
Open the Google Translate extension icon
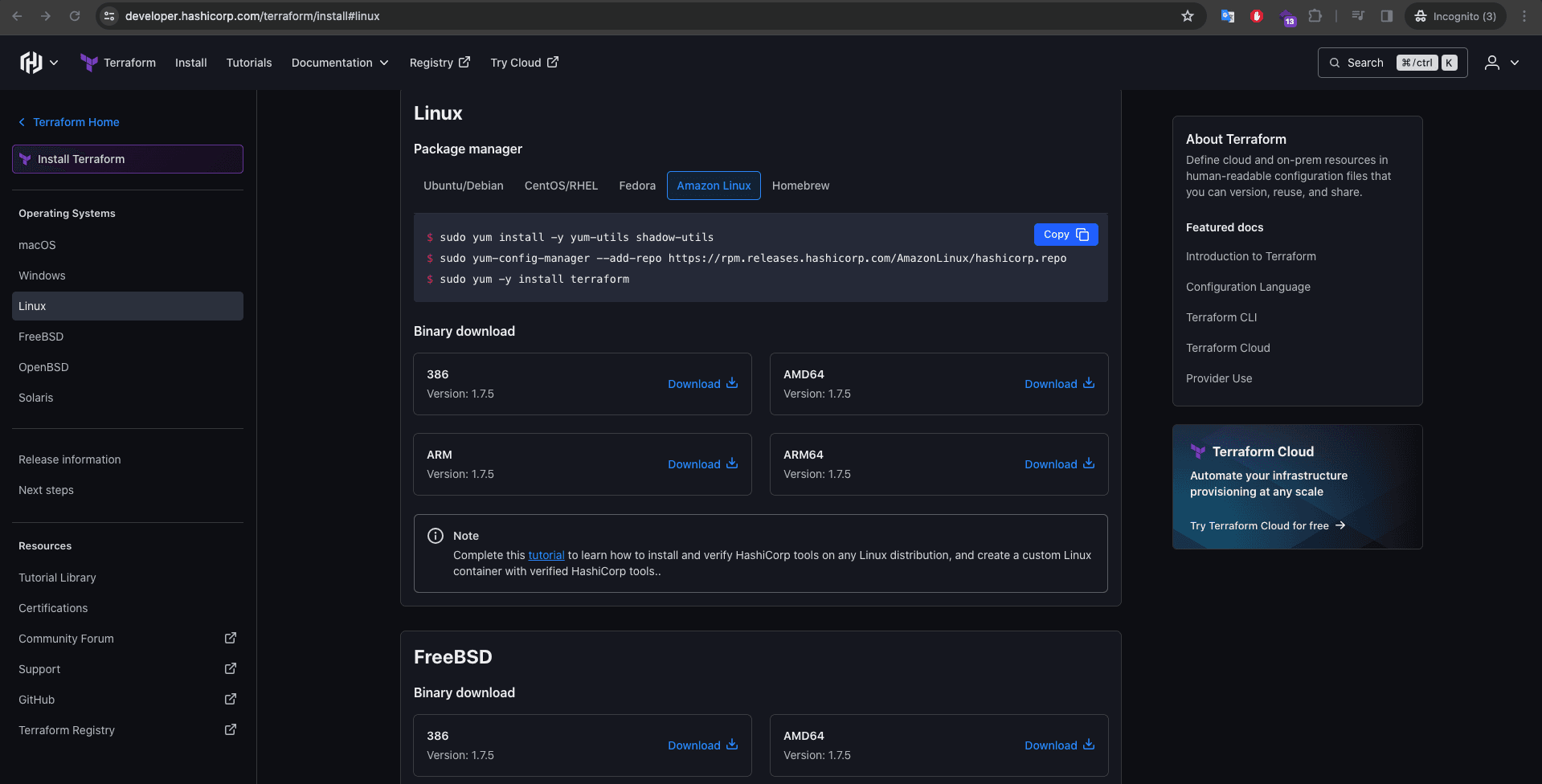1227,16
